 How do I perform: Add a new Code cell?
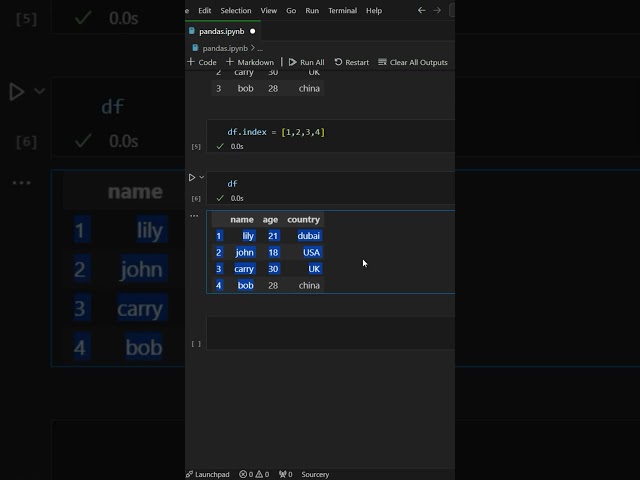202,62
